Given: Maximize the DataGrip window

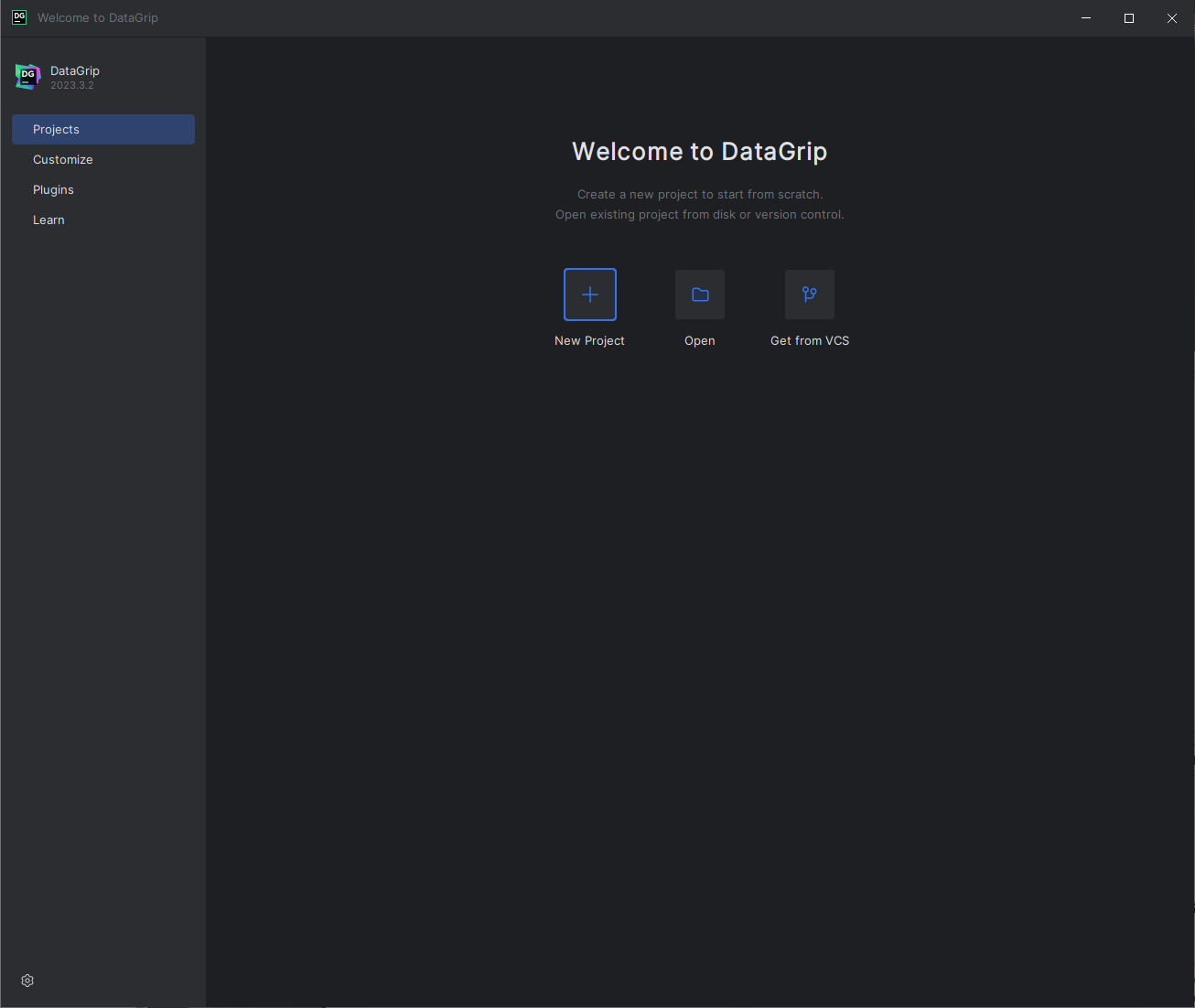Looking at the screenshot, I should [1129, 18].
